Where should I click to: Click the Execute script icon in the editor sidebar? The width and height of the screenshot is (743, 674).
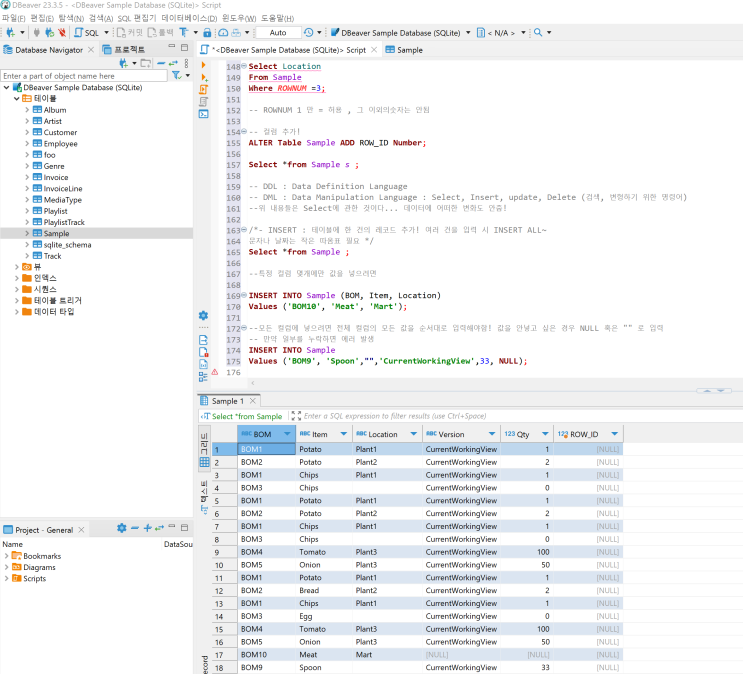(x=204, y=89)
